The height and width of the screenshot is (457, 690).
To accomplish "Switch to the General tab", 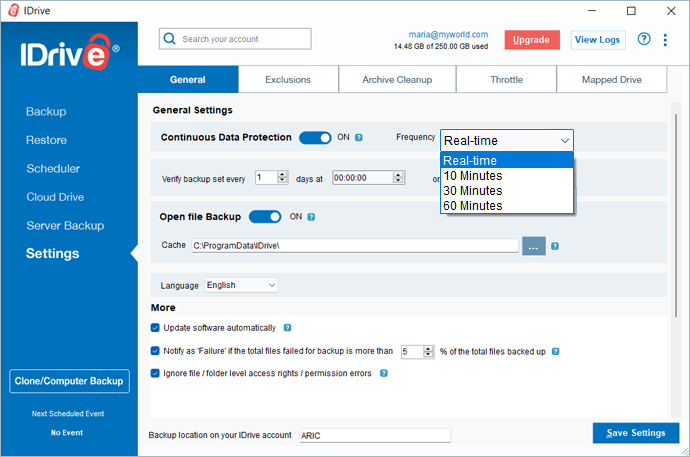I will pyautogui.click(x=188, y=80).
